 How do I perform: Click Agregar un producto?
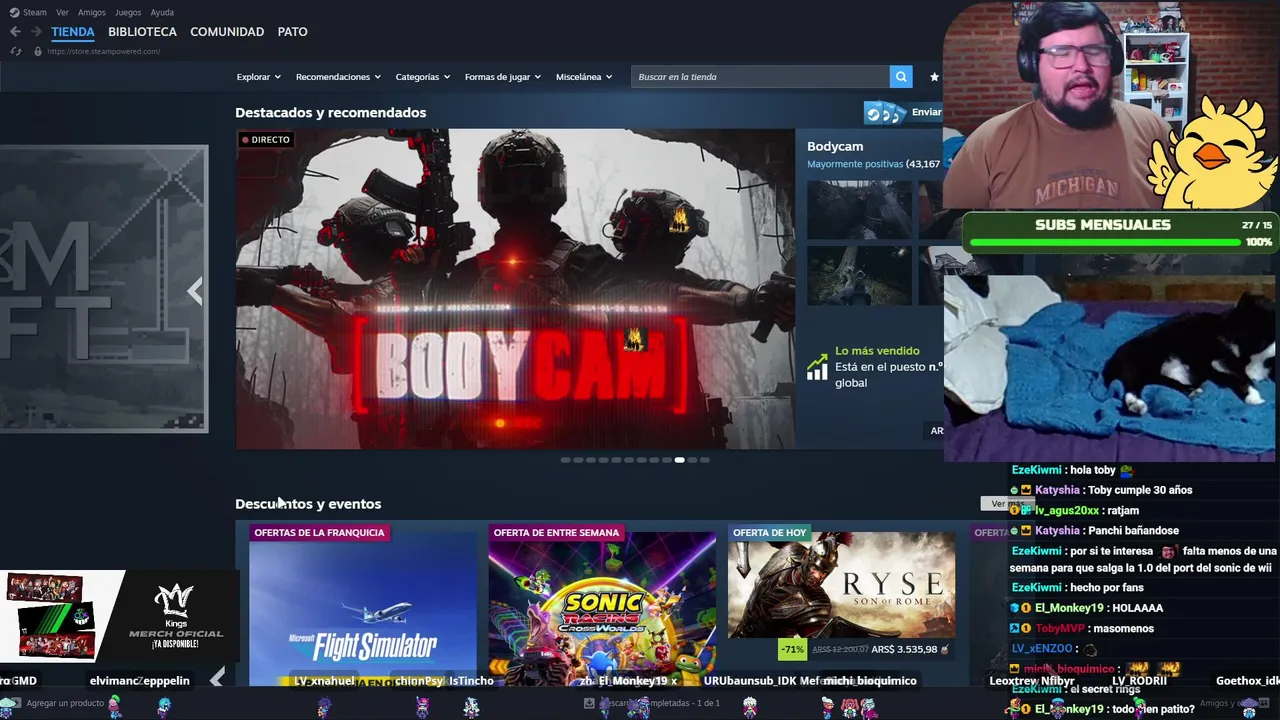pyautogui.click(x=65, y=704)
